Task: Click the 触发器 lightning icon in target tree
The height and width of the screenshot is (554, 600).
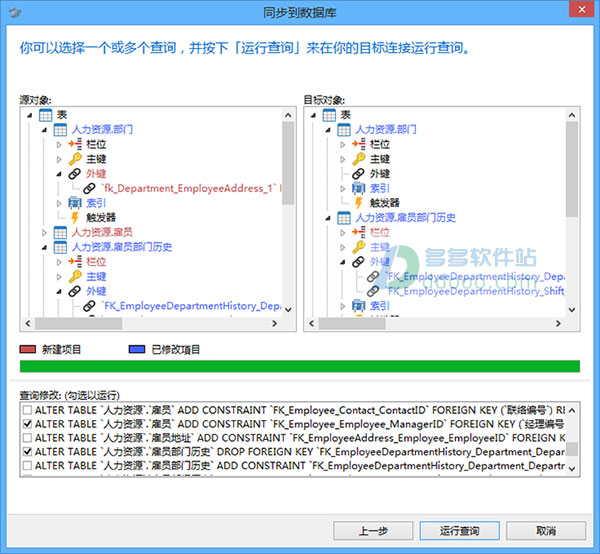Action: pos(359,203)
